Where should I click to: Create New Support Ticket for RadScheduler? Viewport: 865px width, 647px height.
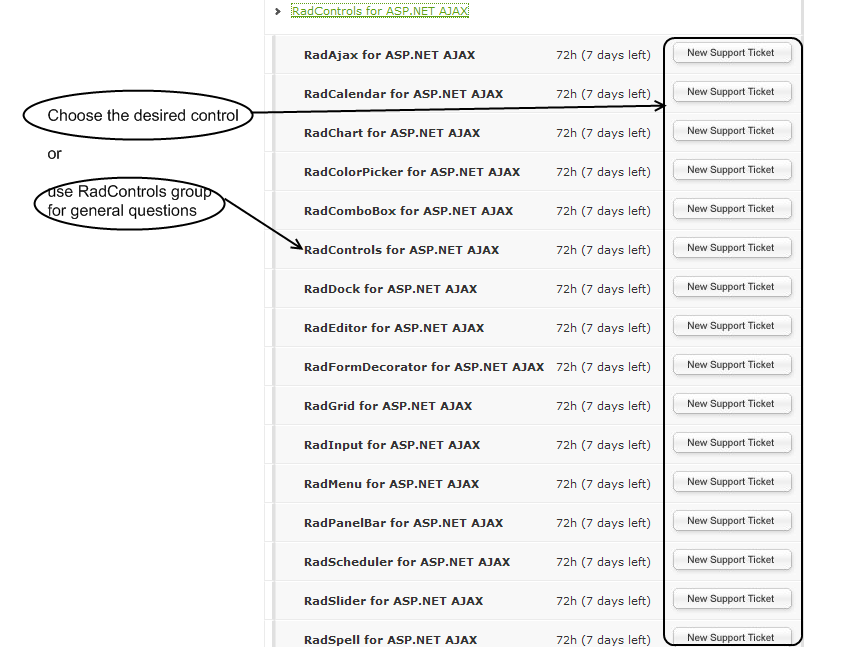(731, 560)
